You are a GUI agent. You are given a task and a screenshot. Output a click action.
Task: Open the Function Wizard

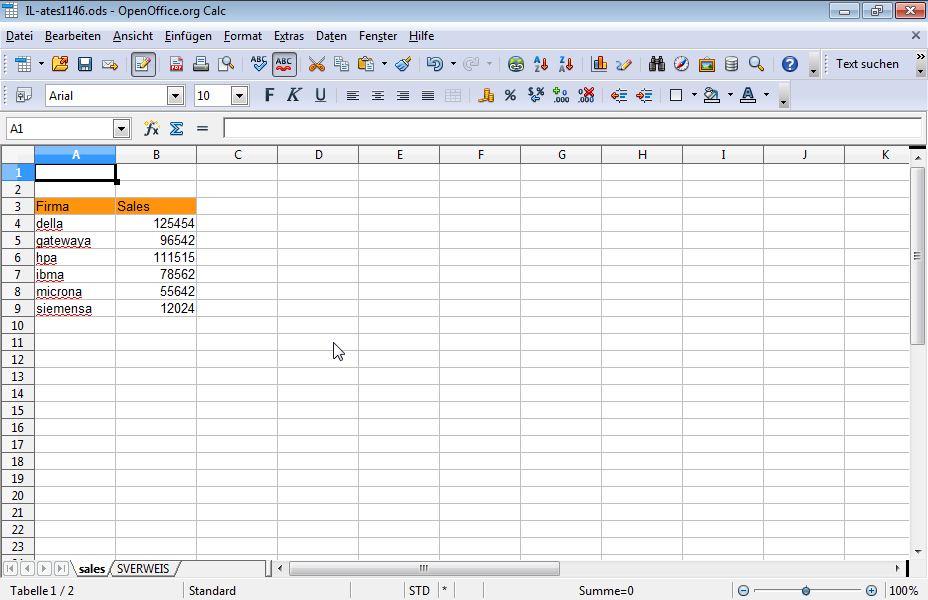(152, 128)
